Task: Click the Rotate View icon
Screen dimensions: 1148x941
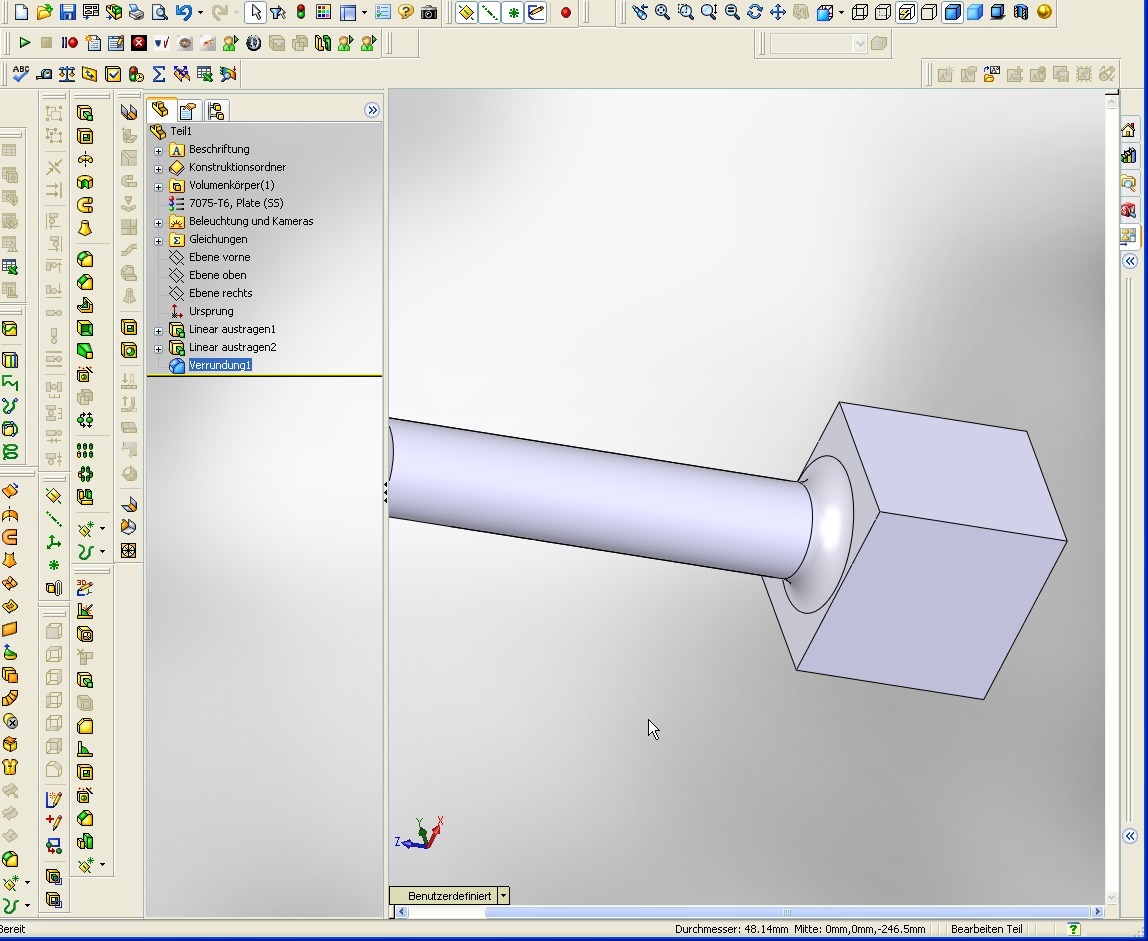Action: point(754,13)
